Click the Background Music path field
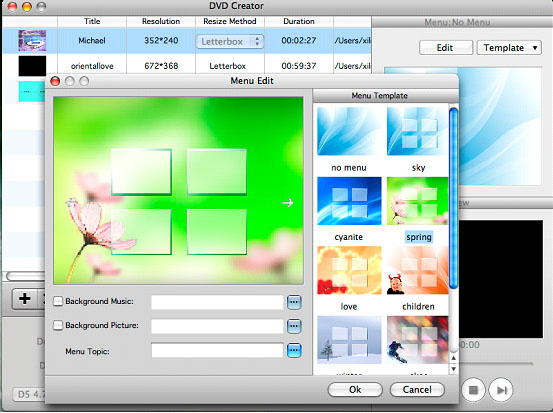Screen dimensions: 553x413 [x=217, y=302]
